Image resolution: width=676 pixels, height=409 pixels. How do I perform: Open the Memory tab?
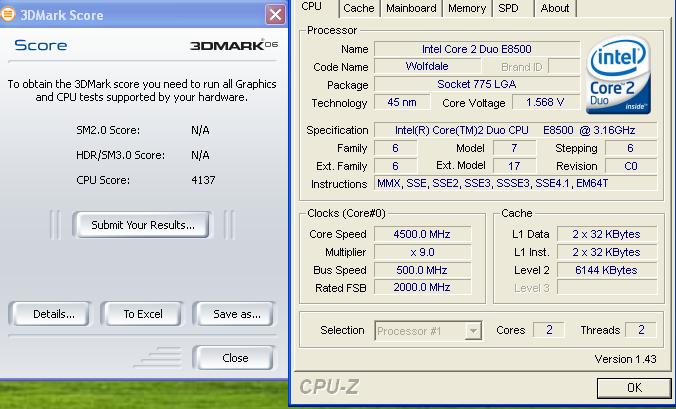(467, 8)
